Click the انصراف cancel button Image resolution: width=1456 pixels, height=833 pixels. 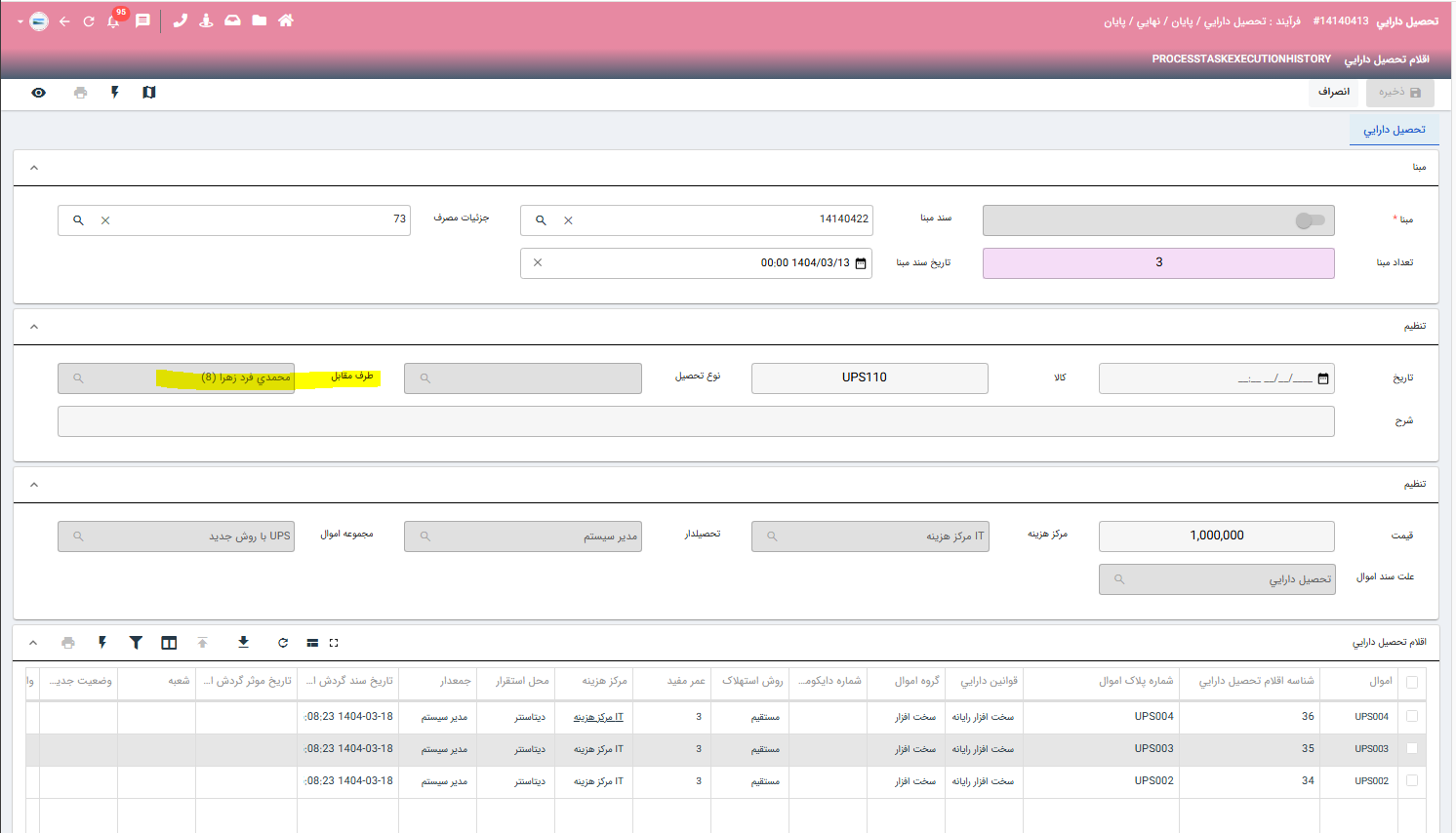point(1333,92)
